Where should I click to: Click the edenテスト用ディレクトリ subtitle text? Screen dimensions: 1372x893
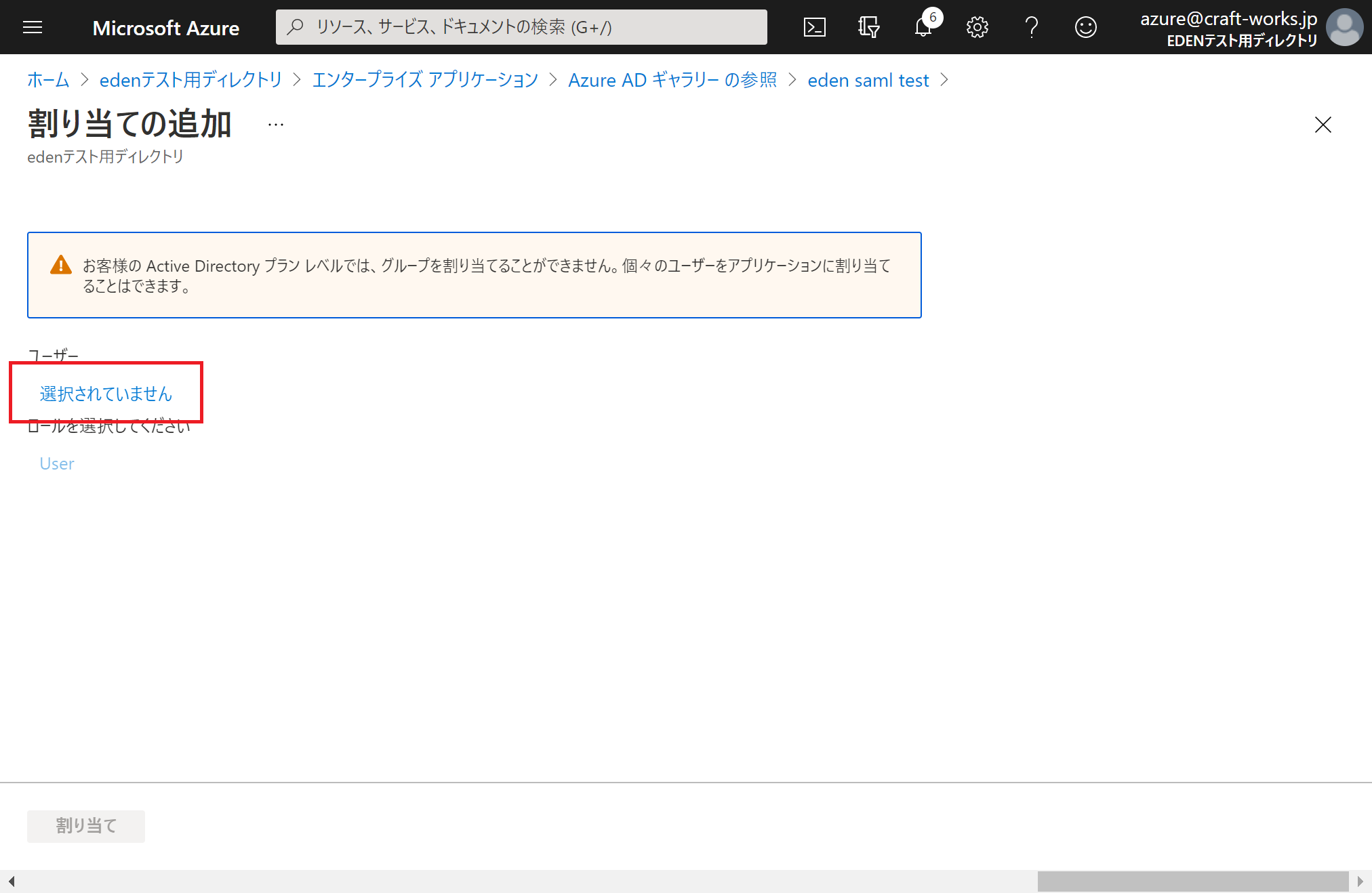point(105,157)
